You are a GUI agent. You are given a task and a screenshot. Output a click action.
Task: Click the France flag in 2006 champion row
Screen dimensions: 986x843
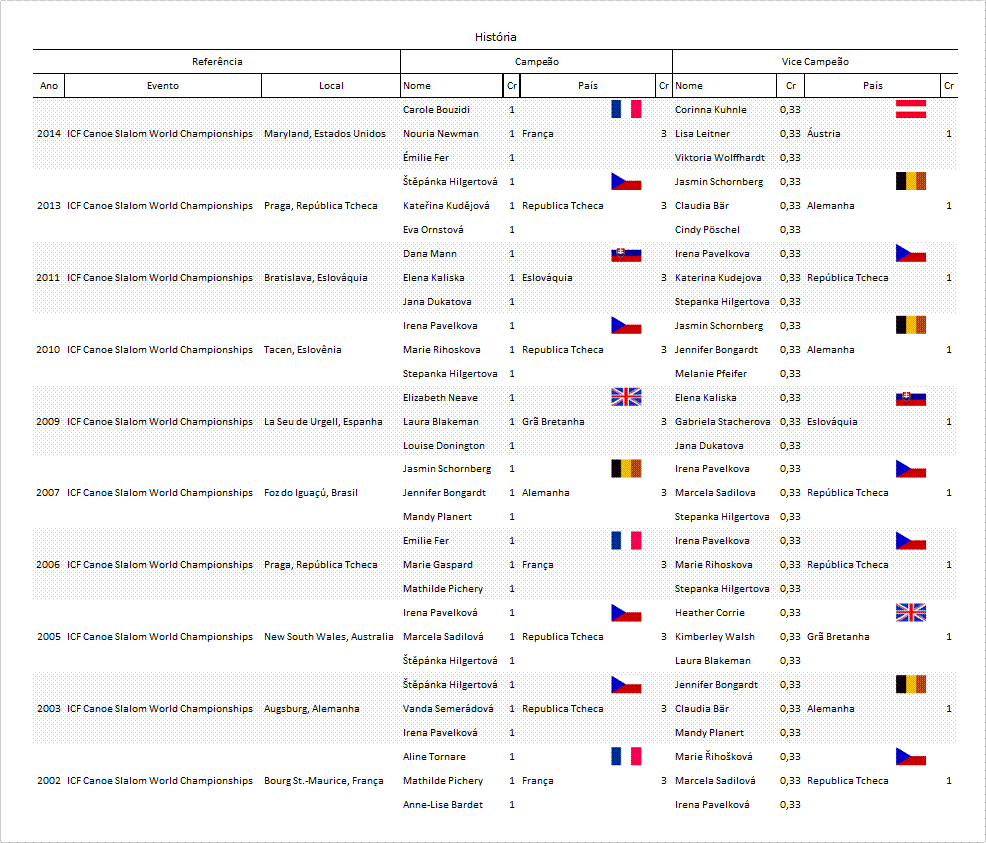[626, 541]
